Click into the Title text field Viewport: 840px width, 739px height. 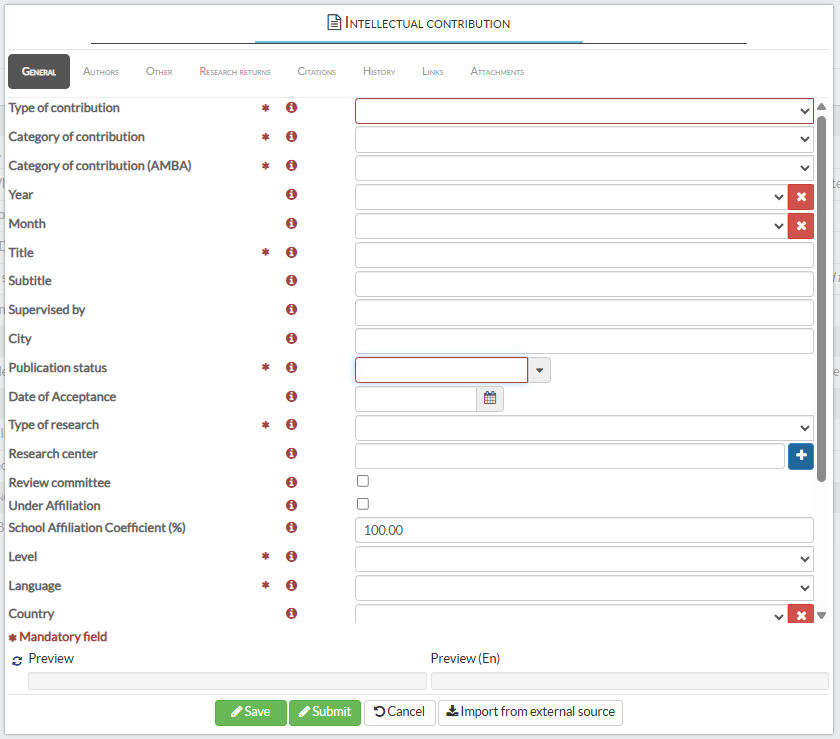pyautogui.click(x=584, y=255)
